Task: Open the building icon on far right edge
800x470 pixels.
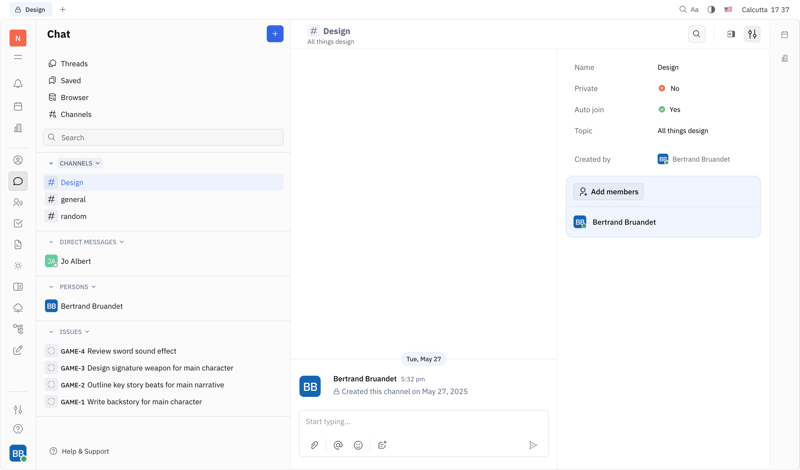Action: coord(785,59)
